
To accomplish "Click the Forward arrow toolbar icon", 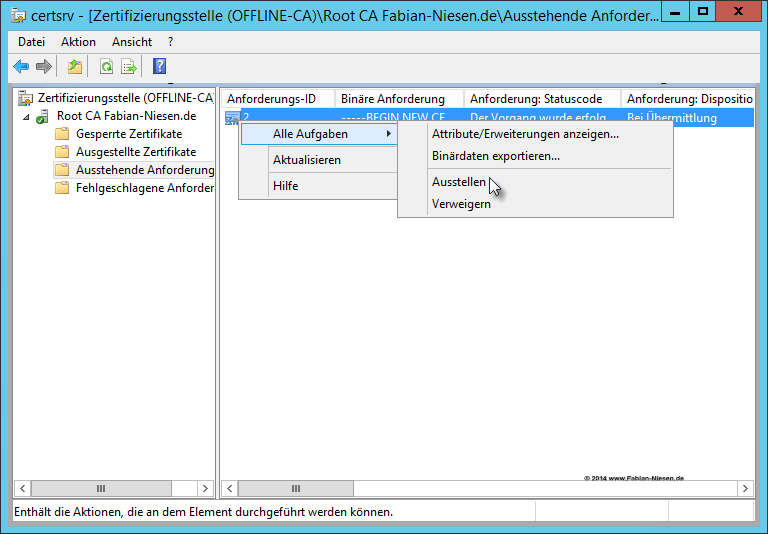I will coord(44,66).
